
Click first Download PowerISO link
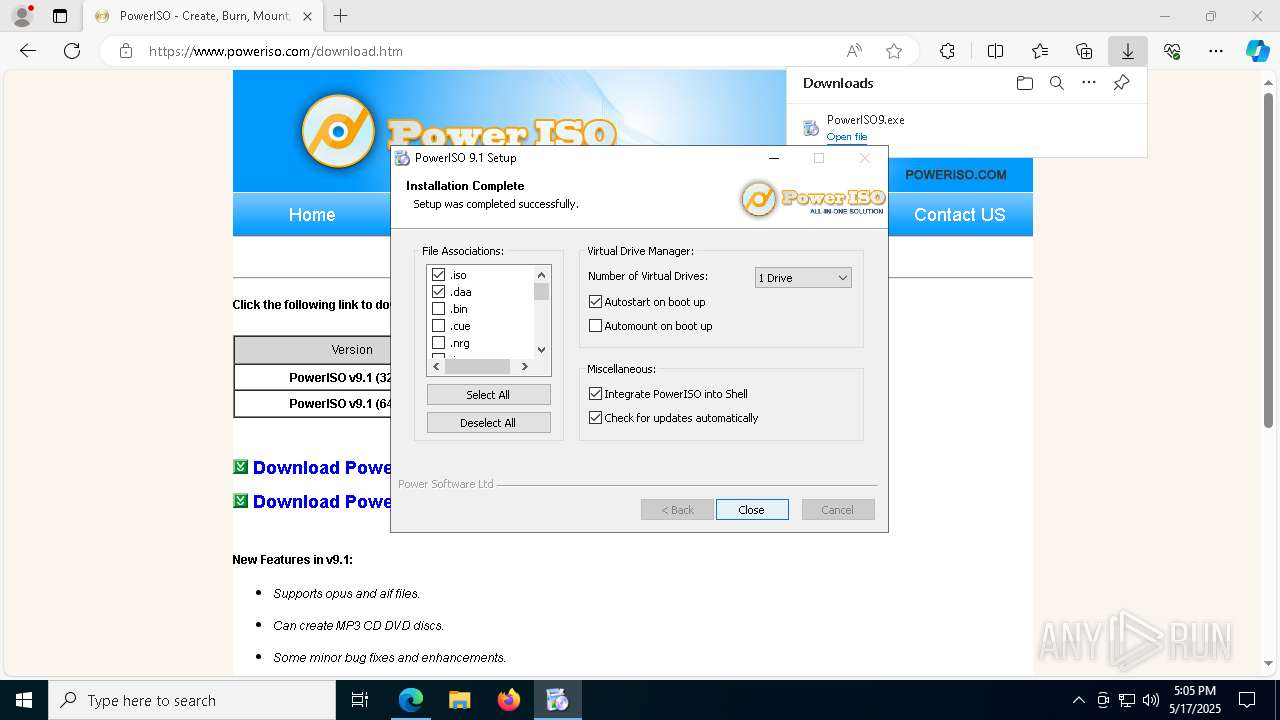coord(322,468)
